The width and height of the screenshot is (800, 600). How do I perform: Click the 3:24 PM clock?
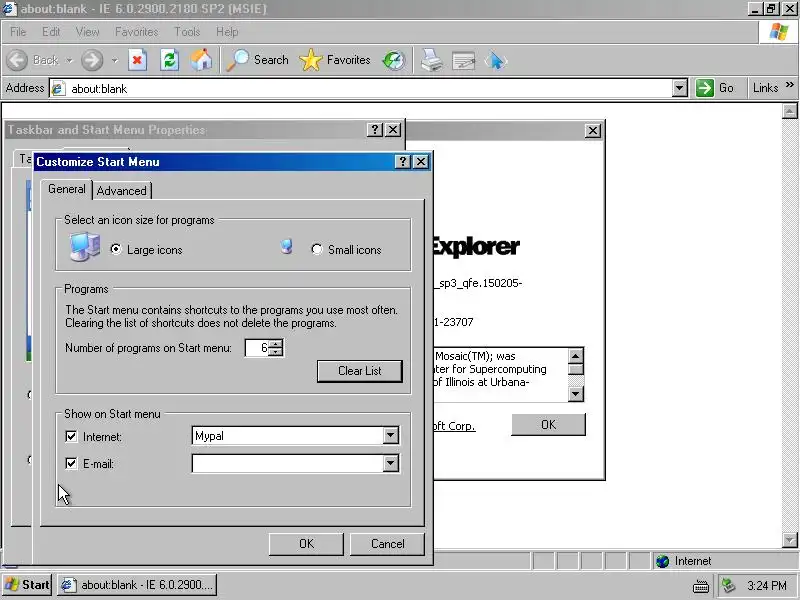[766, 585]
